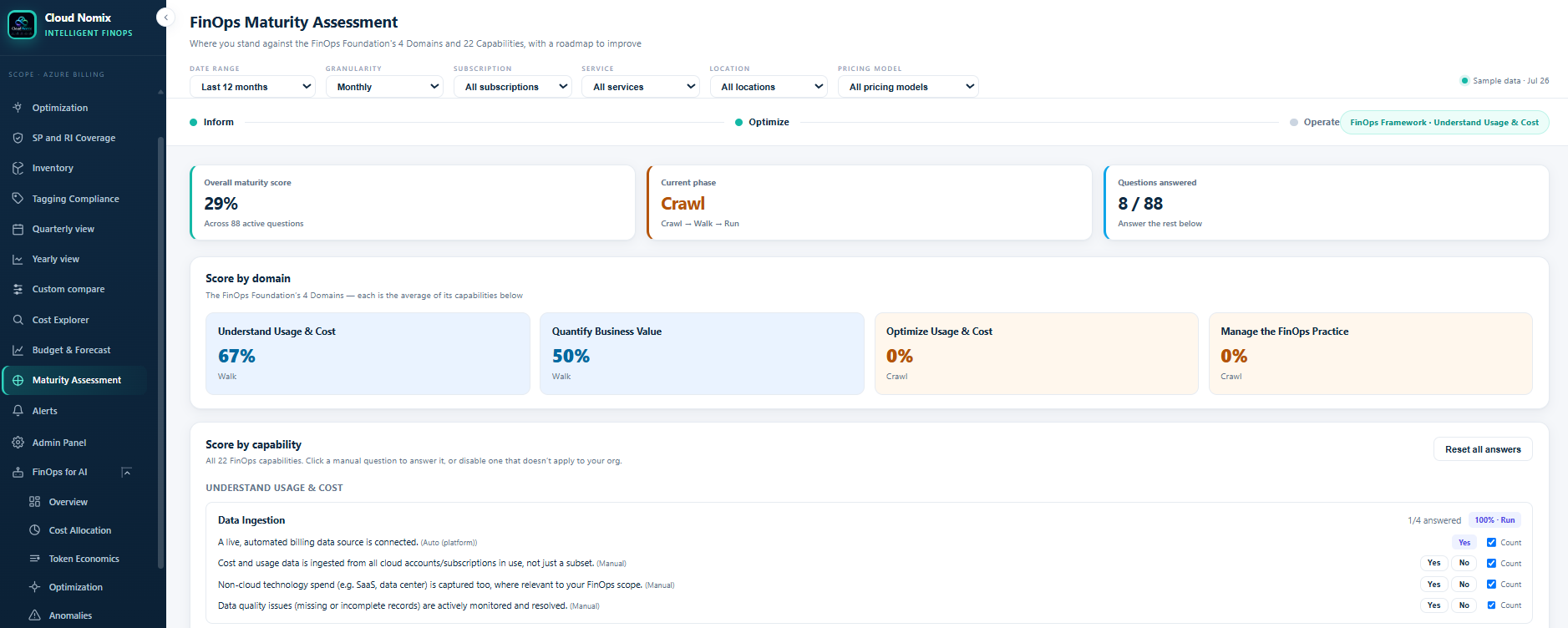Screen dimensions: 1568x628
Task: Open Token Economics under FinOps for AI
Action: click(84, 559)
